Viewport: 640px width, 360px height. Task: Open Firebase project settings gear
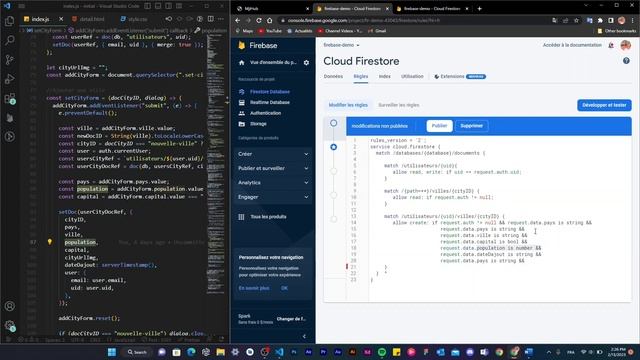coord(306,62)
